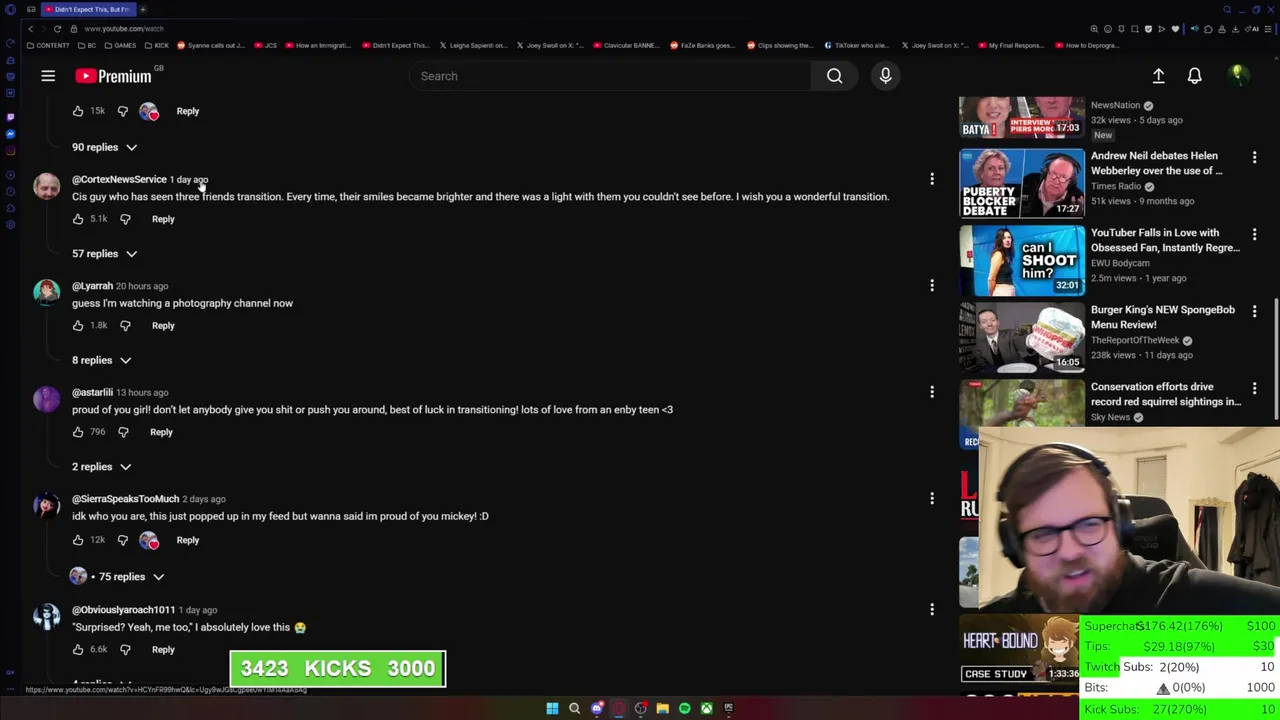Open @SierraSpeaksTooMuch profile avatar

coord(47,506)
